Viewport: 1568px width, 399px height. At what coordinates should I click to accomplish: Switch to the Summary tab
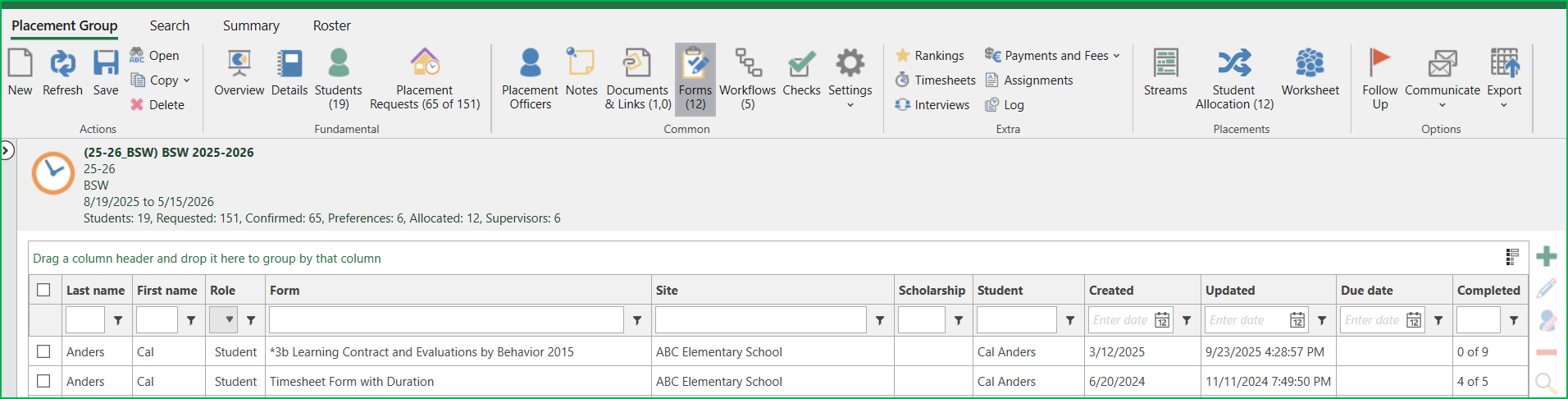pos(251,25)
